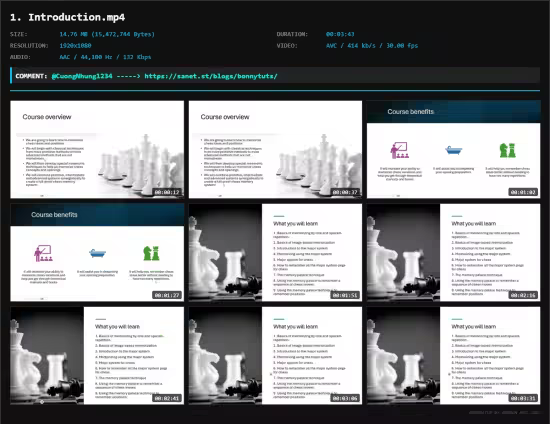Click What you will learn heading in 00:03:31 thumbnail
This screenshot has width=550, height=424.
474,327
